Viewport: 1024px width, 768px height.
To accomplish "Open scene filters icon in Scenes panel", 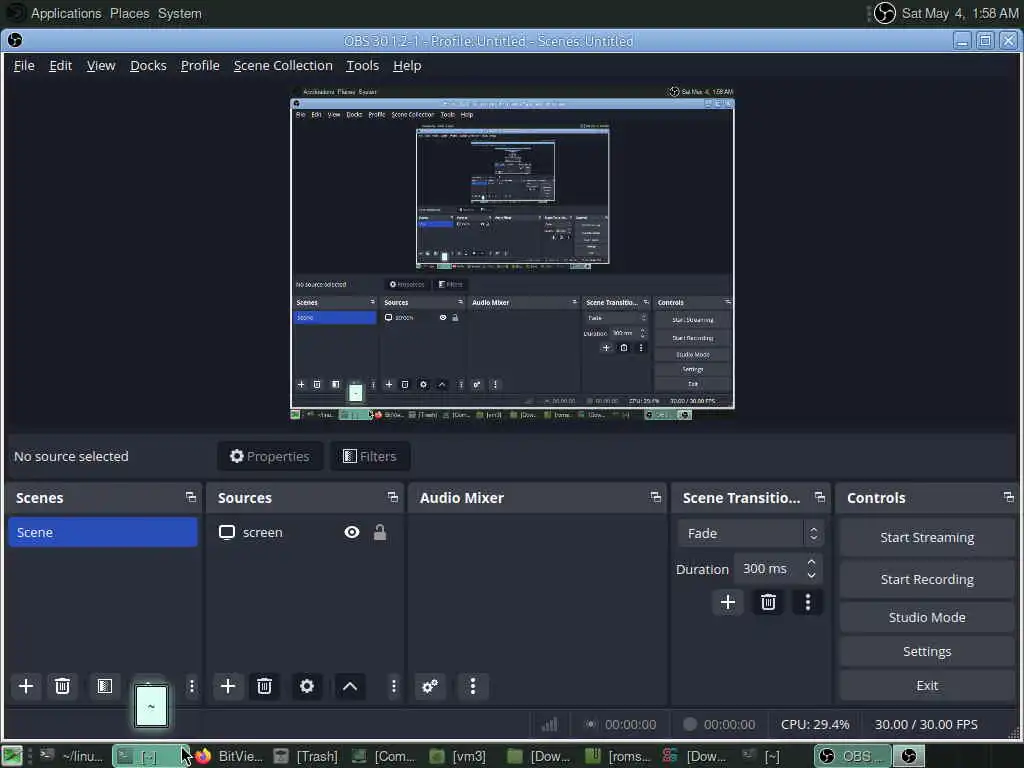I will (x=104, y=686).
